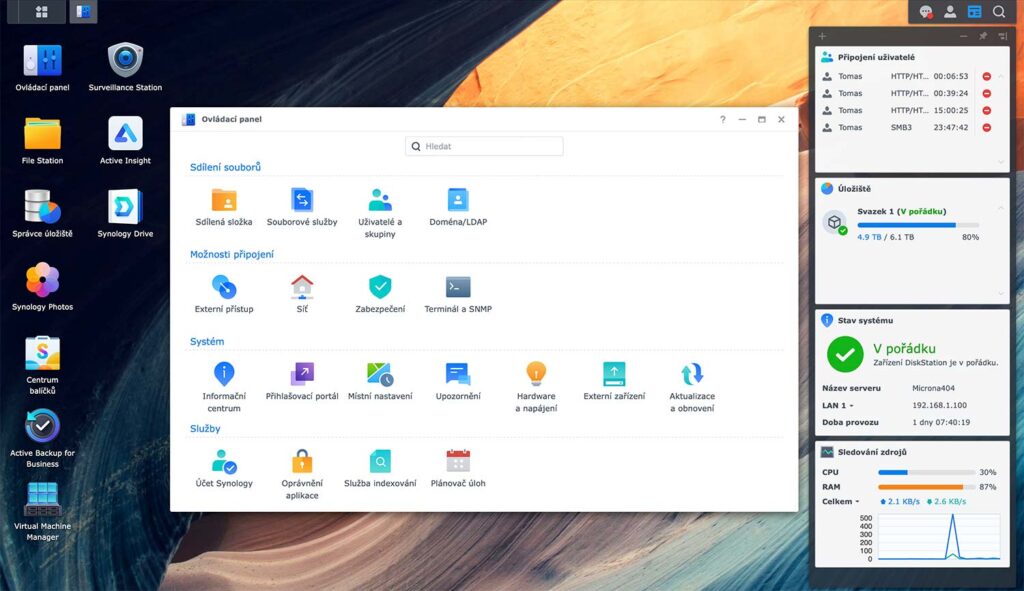Click the Sdílení souborů section header
The image size is (1024, 591).
225,167
